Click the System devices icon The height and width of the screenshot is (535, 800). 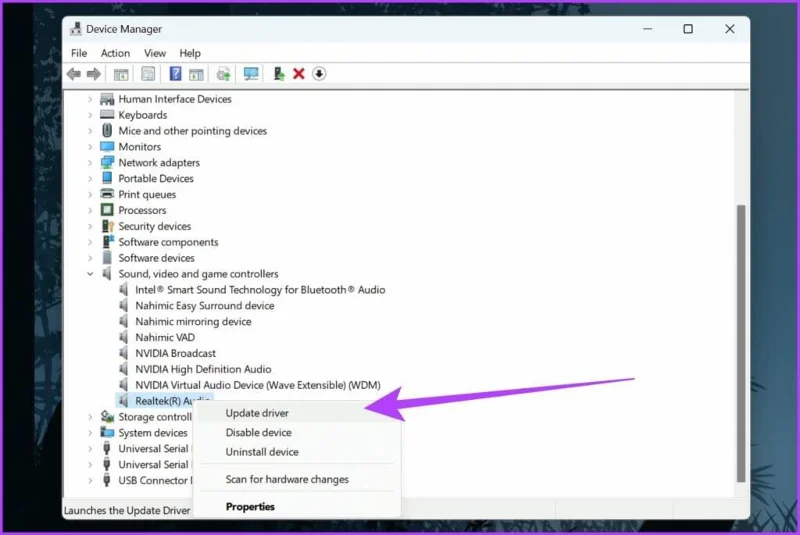[x=107, y=432]
